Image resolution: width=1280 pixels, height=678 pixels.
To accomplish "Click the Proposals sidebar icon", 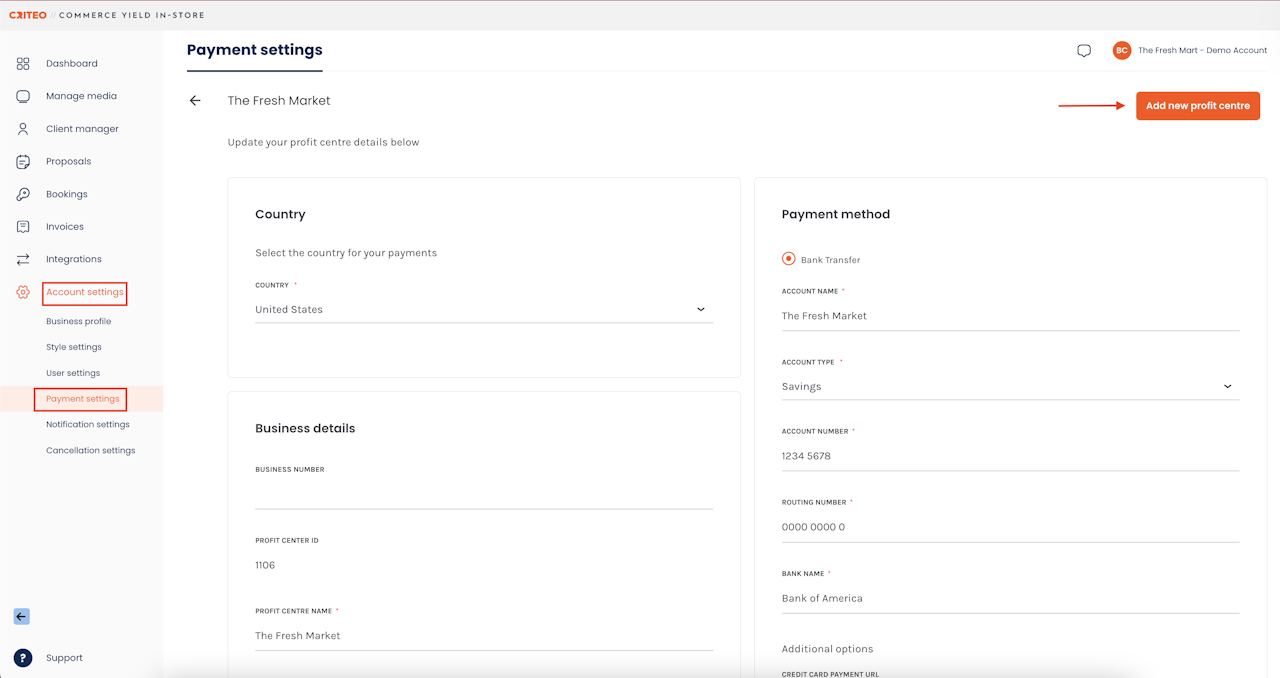I will (x=23, y=162).
